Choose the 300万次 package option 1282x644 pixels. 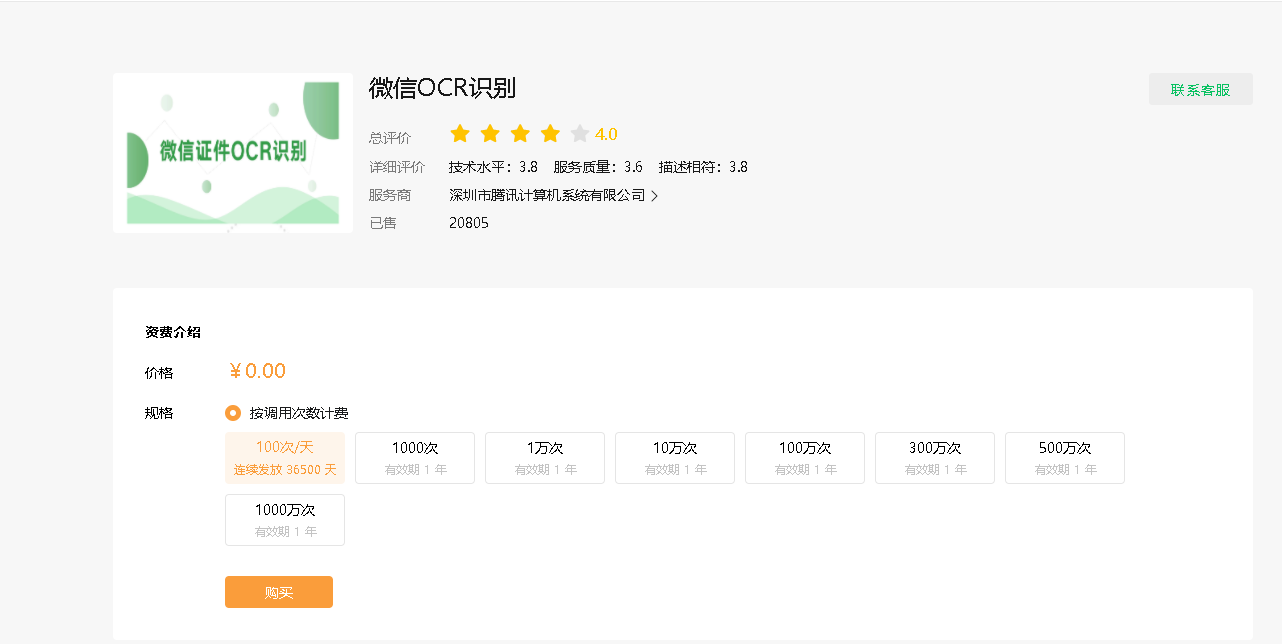click(x=935, y=458)
